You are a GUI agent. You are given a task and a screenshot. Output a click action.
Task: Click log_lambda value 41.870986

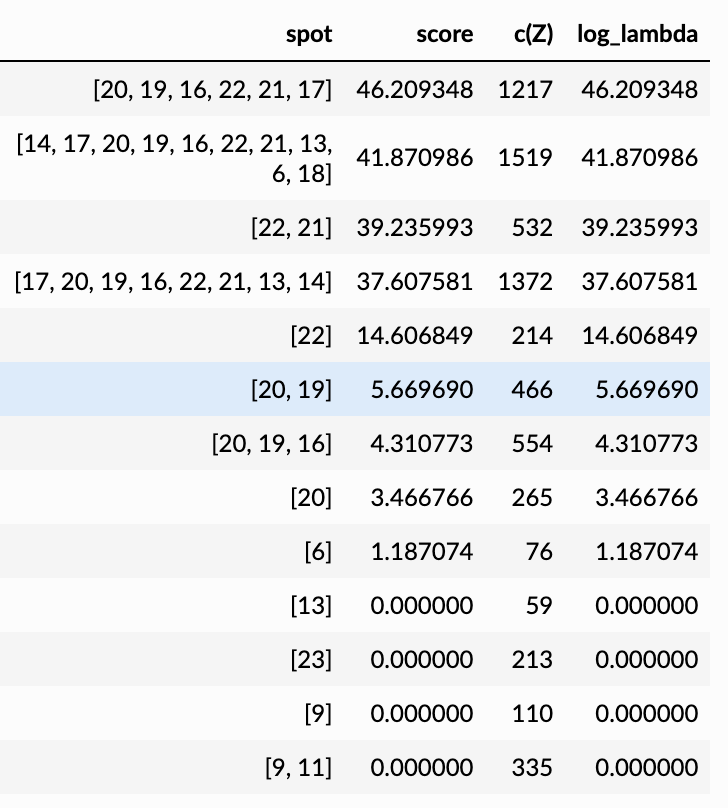(639, 158)
